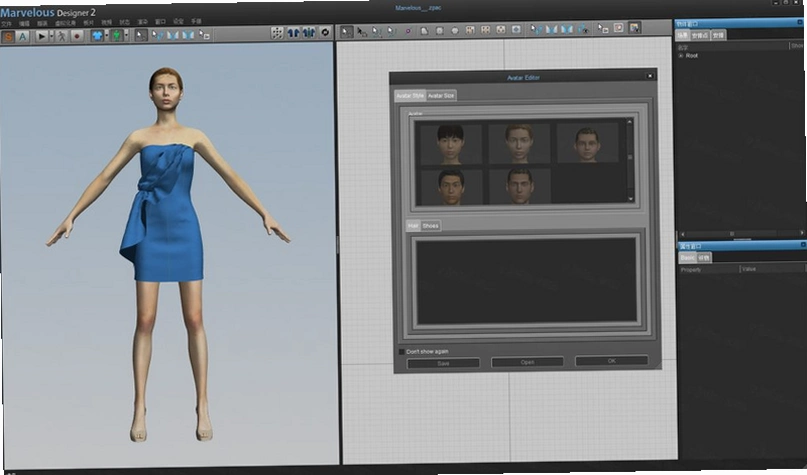Open the dropdown arrow next to the play icon
The width and height of the screenshot is (807, 475).
51,36
